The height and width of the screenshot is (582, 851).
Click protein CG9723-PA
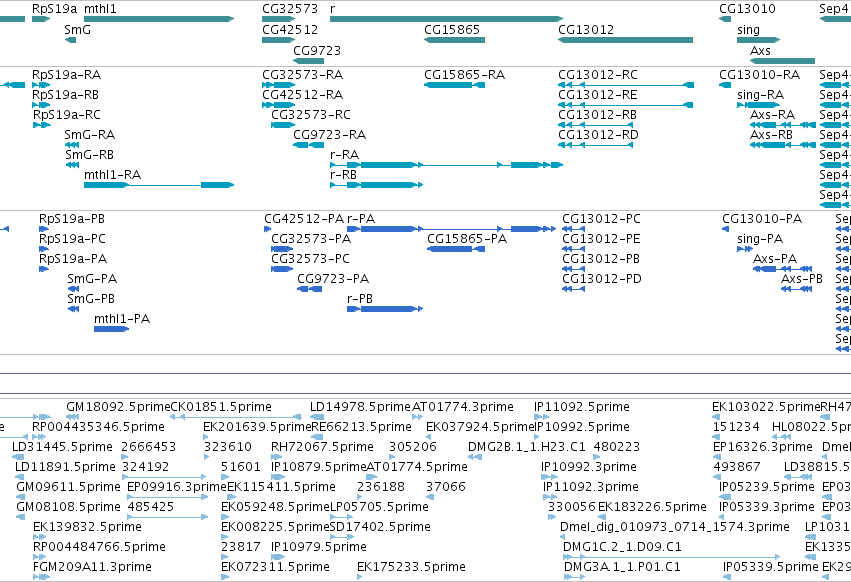(310, 289)
